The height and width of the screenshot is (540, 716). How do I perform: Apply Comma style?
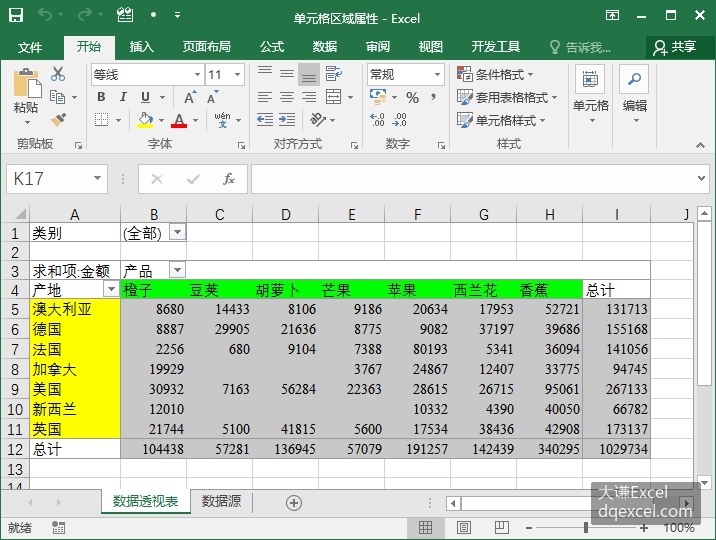(x=433, y=97)
